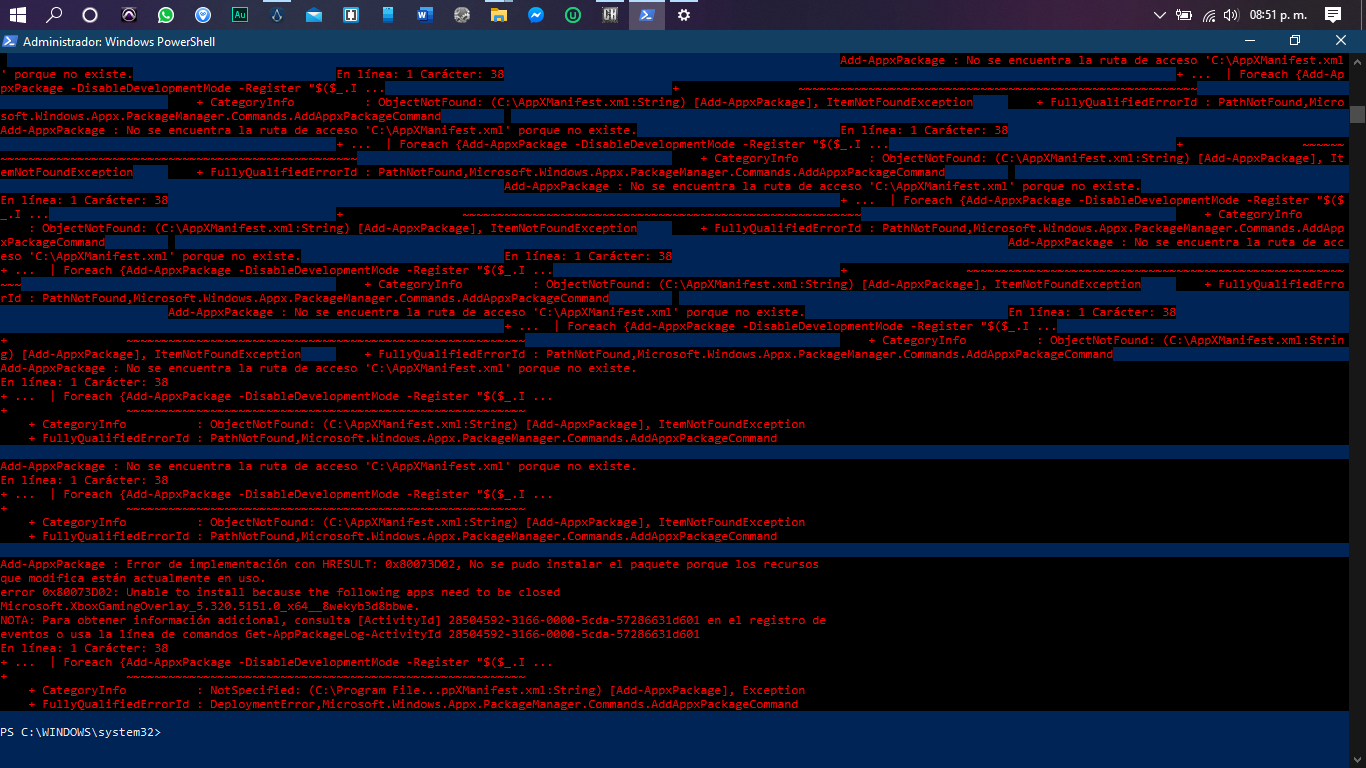The width and height of the screenshot is (1366, 768).
Task: Switch to the active PowerShell taskbar button
Action: pyautogui.click(x=647, y=15)
